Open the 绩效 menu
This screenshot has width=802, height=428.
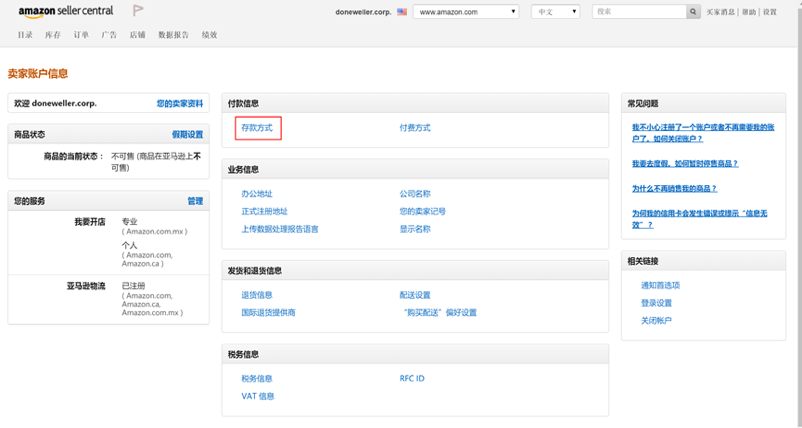209,35
